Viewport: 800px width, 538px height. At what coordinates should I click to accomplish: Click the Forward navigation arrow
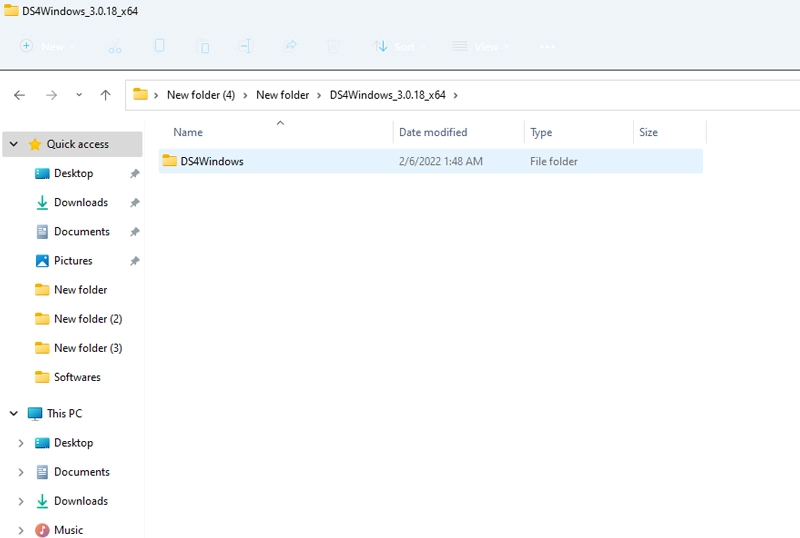[51, 95]
